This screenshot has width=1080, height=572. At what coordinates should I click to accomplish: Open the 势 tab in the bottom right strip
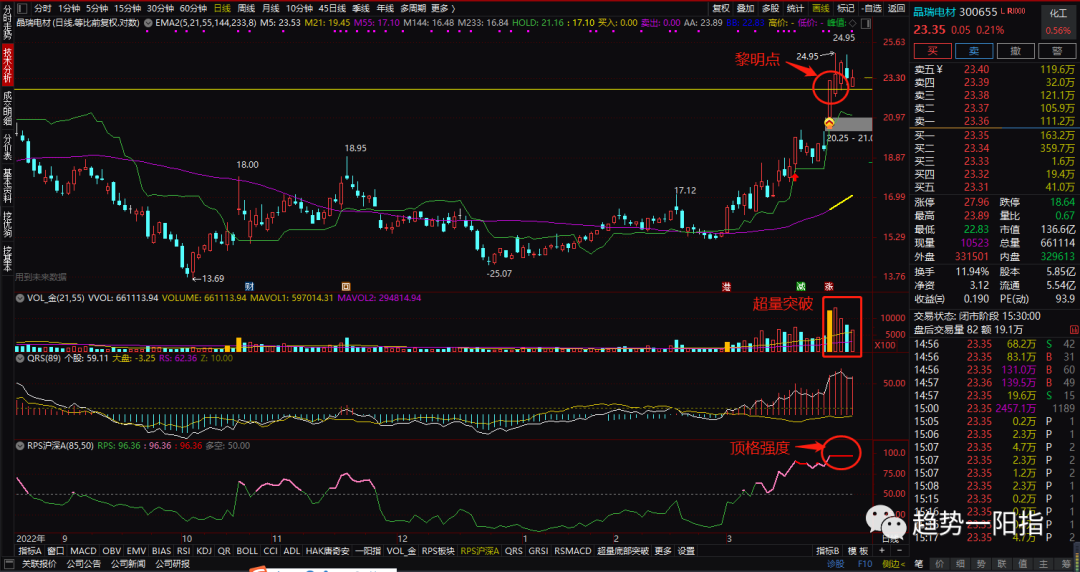pyautogui.click(x=982, y=564)
